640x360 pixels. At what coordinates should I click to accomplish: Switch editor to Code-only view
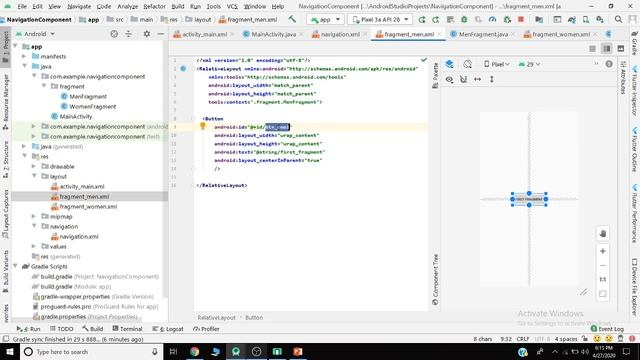coord(592,49)
